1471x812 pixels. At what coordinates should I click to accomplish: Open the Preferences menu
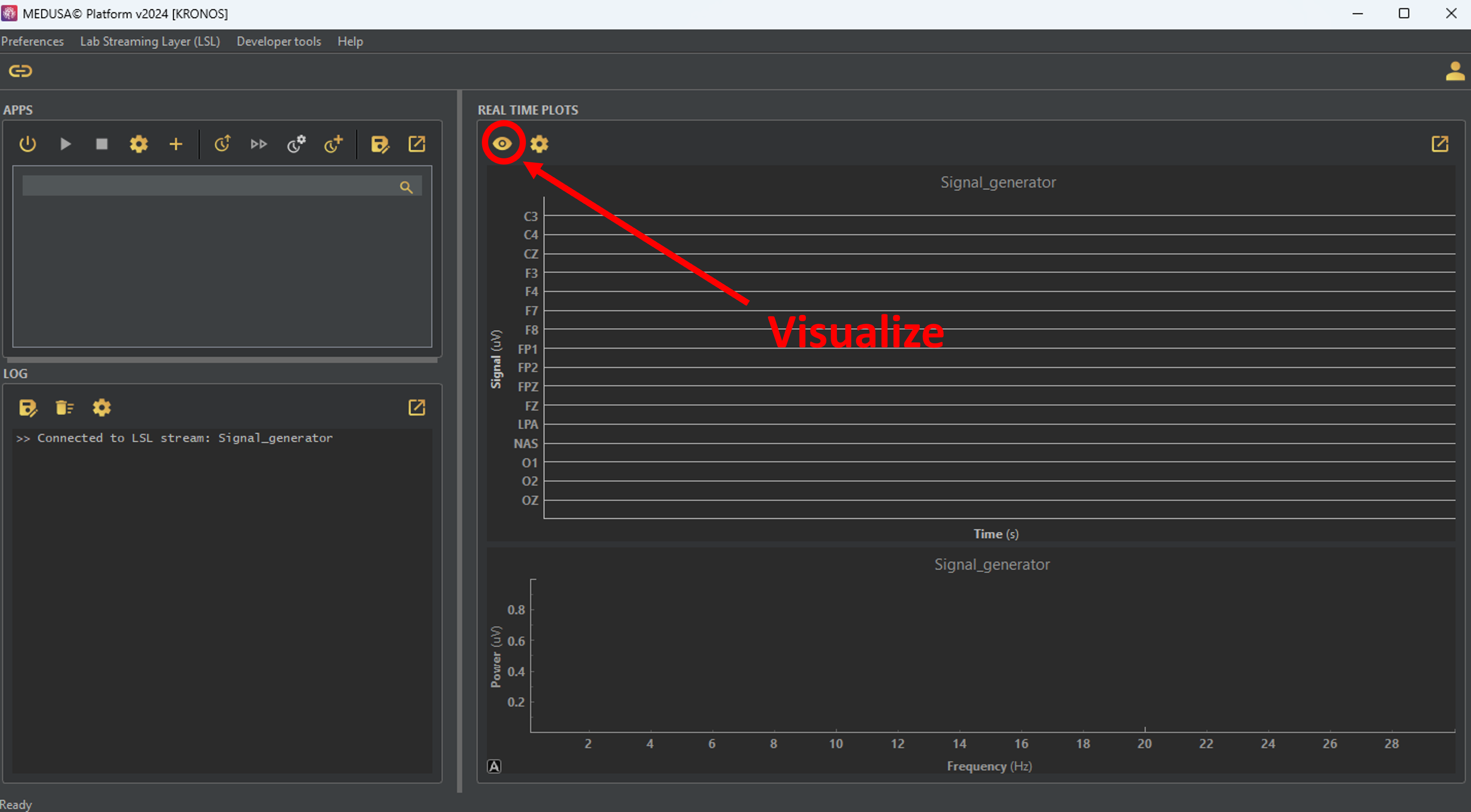(x=32, y=41)
